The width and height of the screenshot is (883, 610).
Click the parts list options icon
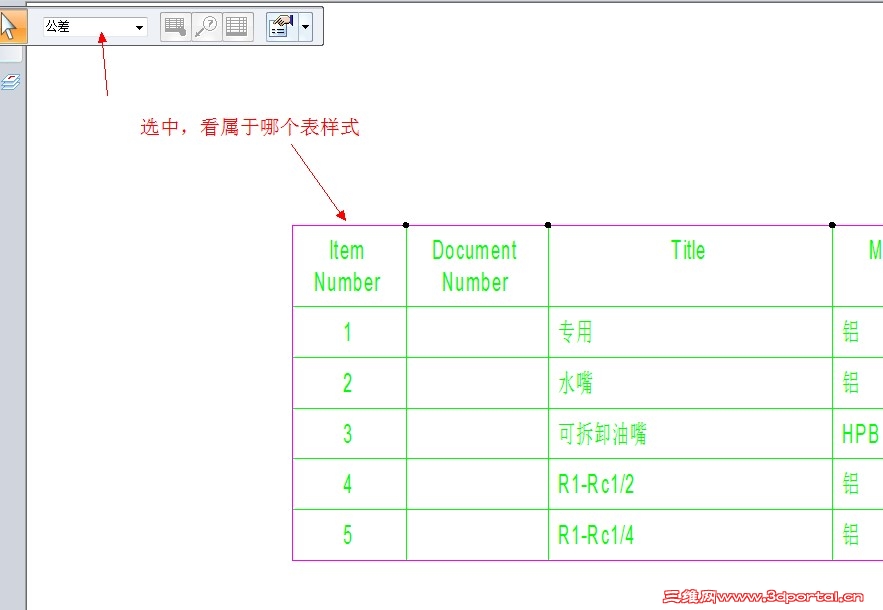click(x=282, y=26)
